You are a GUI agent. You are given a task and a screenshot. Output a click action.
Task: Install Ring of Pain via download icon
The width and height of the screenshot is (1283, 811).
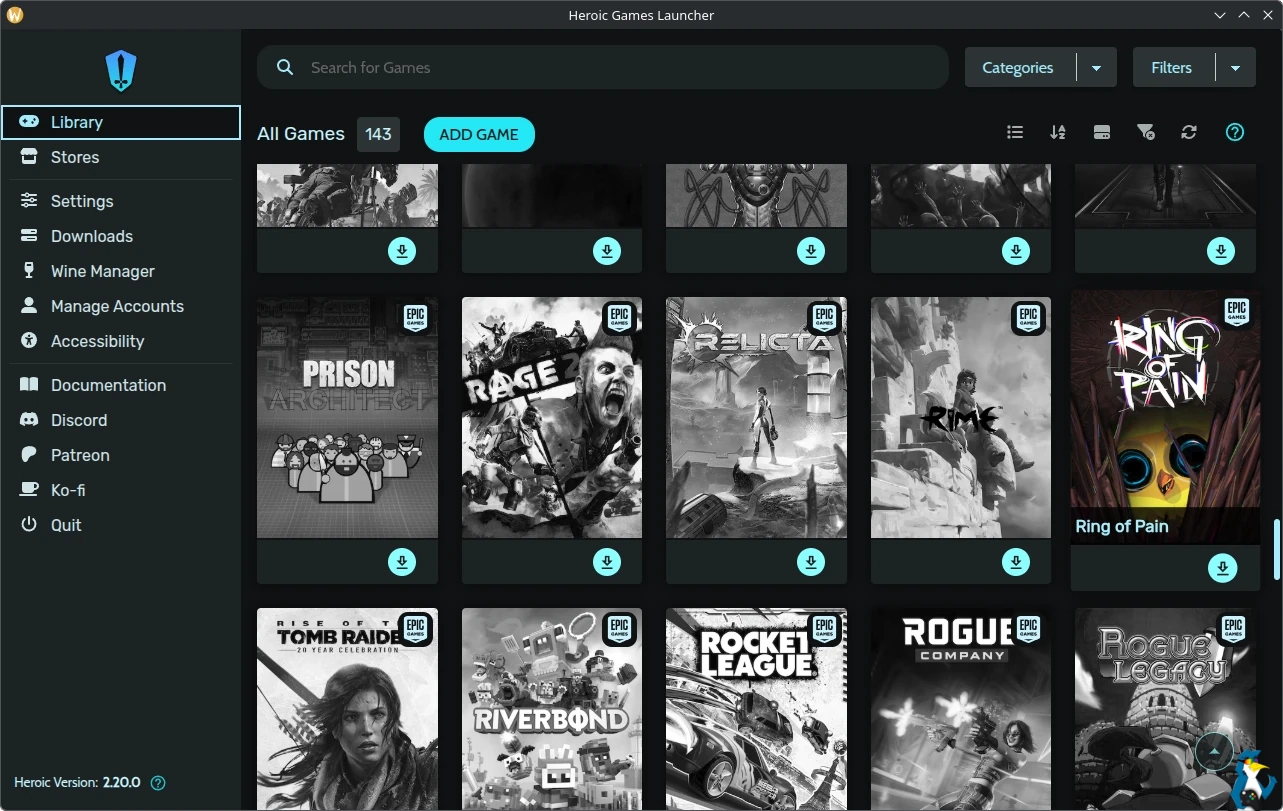(1222, 569)
